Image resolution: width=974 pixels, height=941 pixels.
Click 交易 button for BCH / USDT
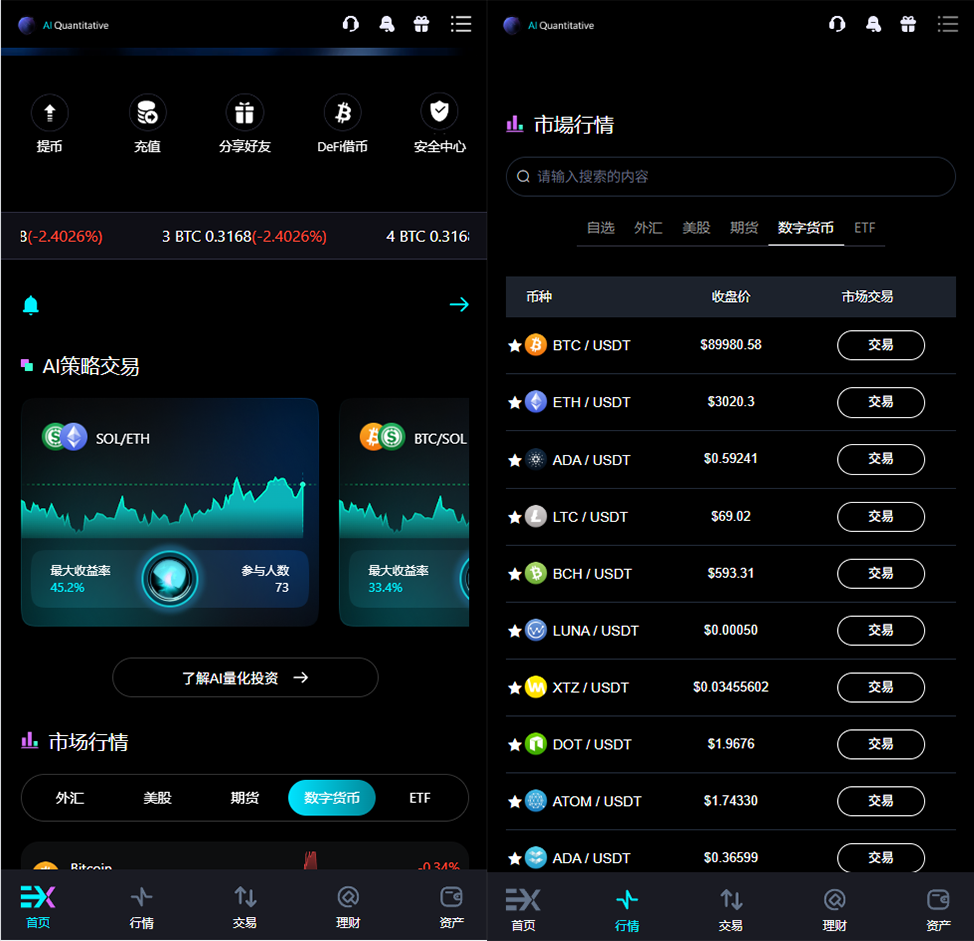coord(880,574)
